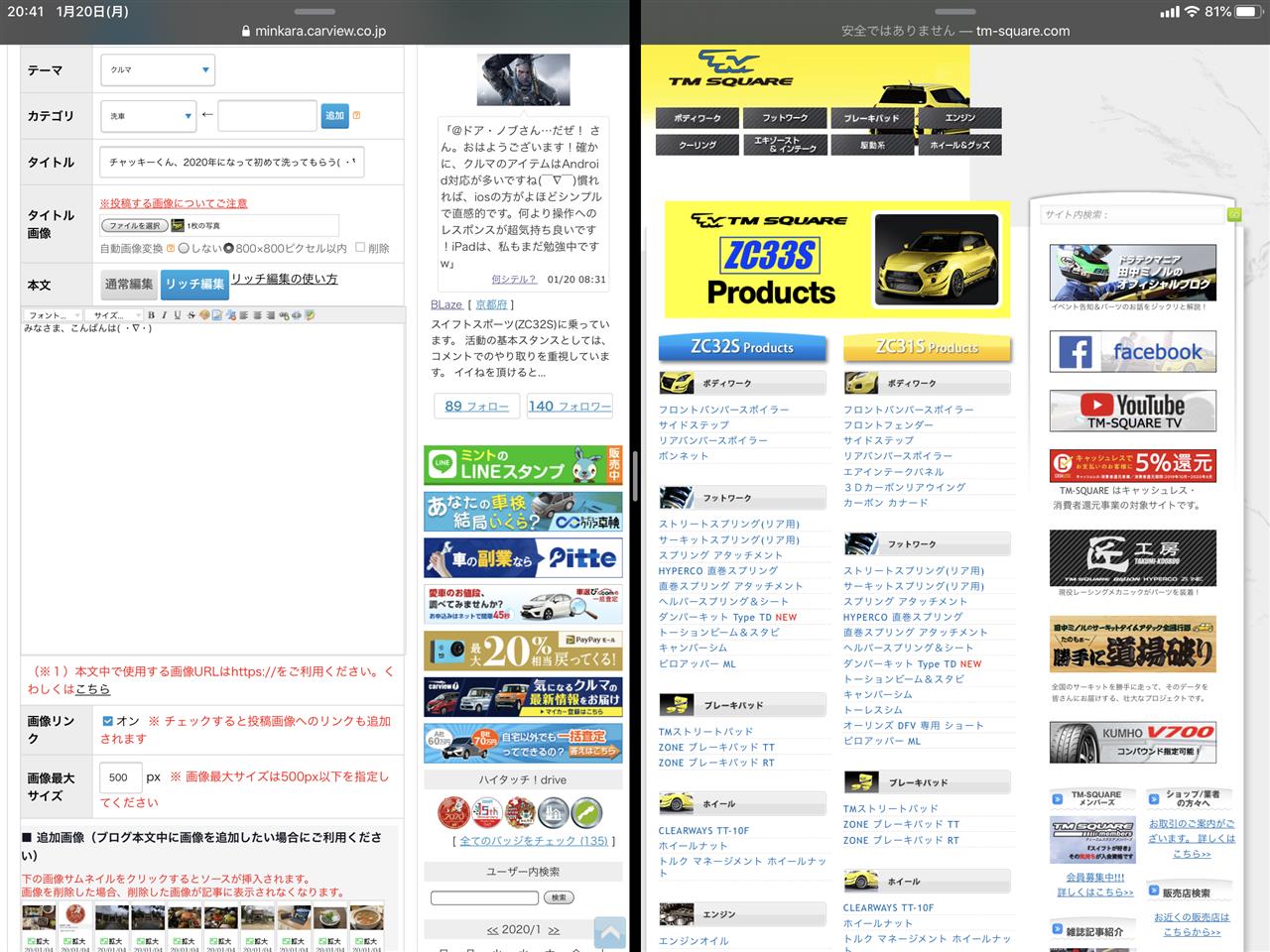Click the ユーザー内検索 text input
This screenshot has height=952, width=1270.
tap(484, 897)
